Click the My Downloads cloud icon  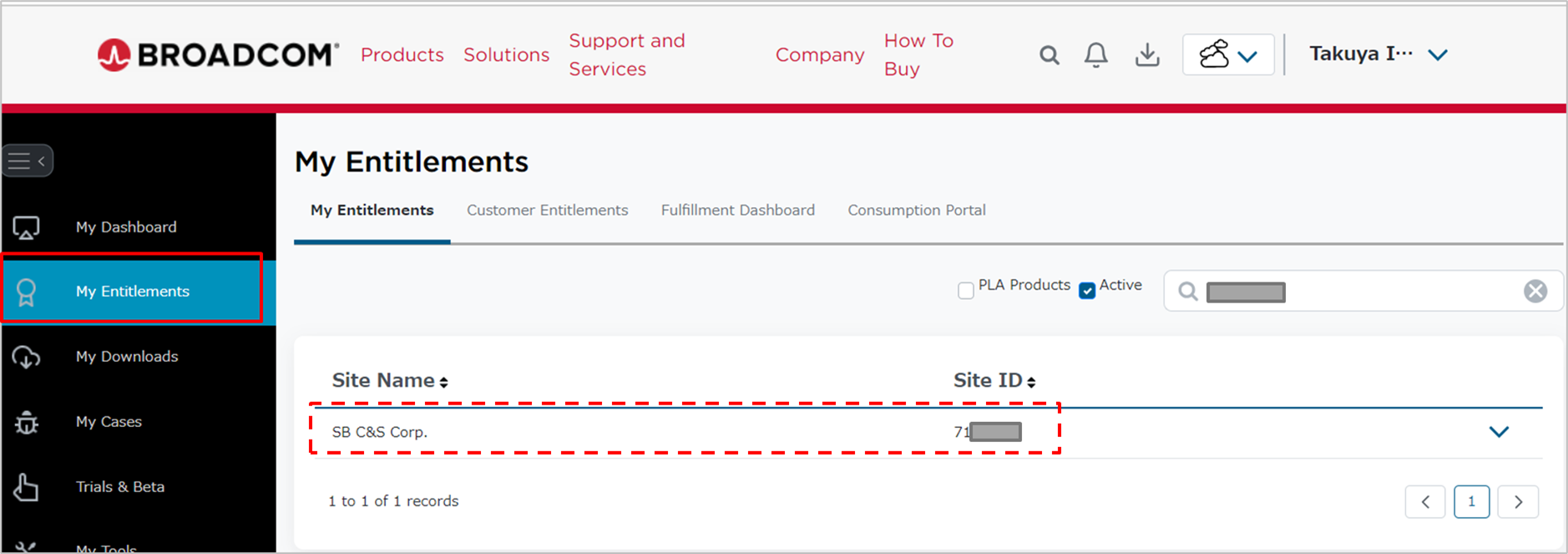click(26, 357)
